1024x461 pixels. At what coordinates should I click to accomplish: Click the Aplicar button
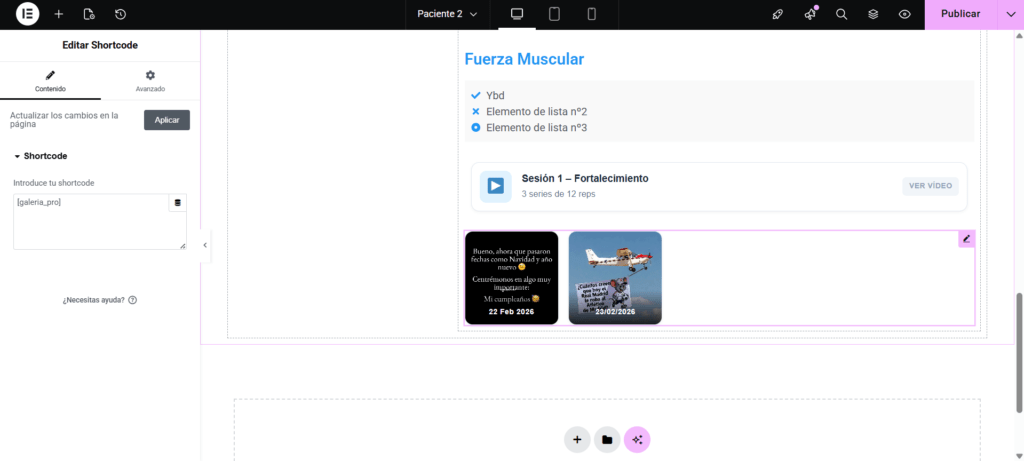[x=167, y=120]
